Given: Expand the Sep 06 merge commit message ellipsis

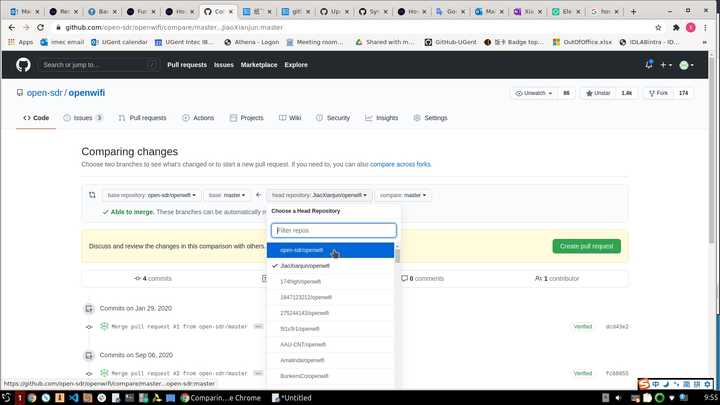Looking at the screenshot, I should click(258, 373).
